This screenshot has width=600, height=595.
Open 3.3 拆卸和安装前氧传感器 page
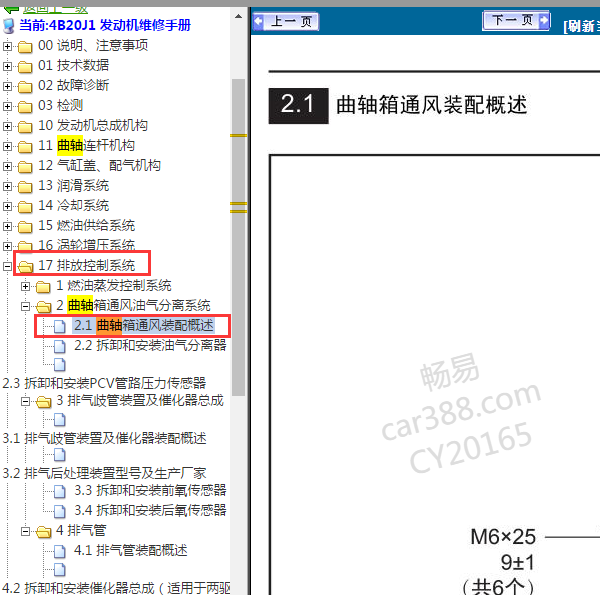click(150, 490)
